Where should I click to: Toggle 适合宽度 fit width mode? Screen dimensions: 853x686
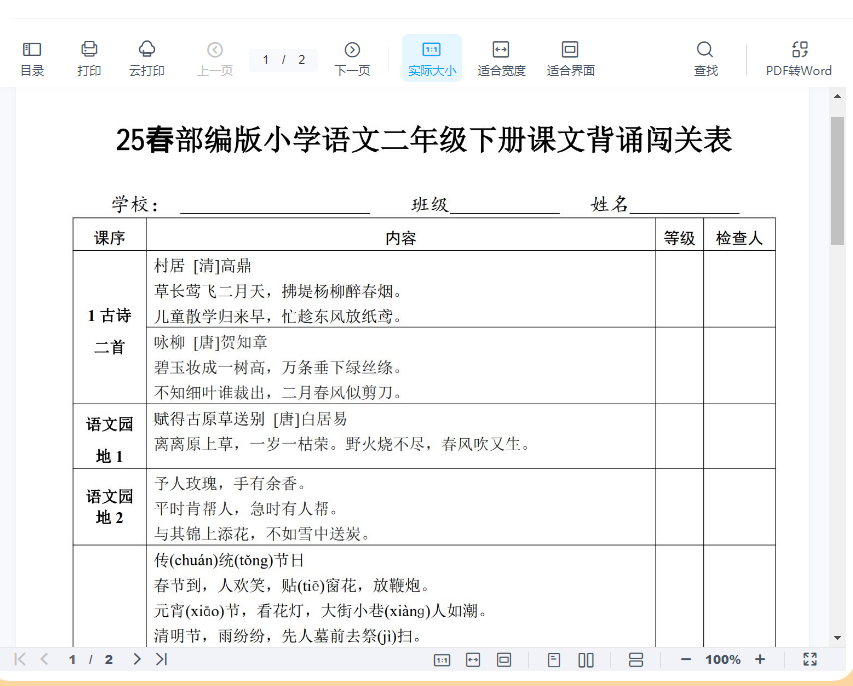(x=501, y=58)
